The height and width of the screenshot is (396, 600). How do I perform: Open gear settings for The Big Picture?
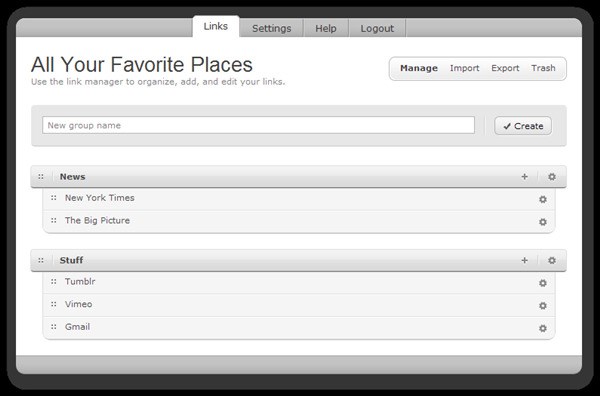click(543, 222)
